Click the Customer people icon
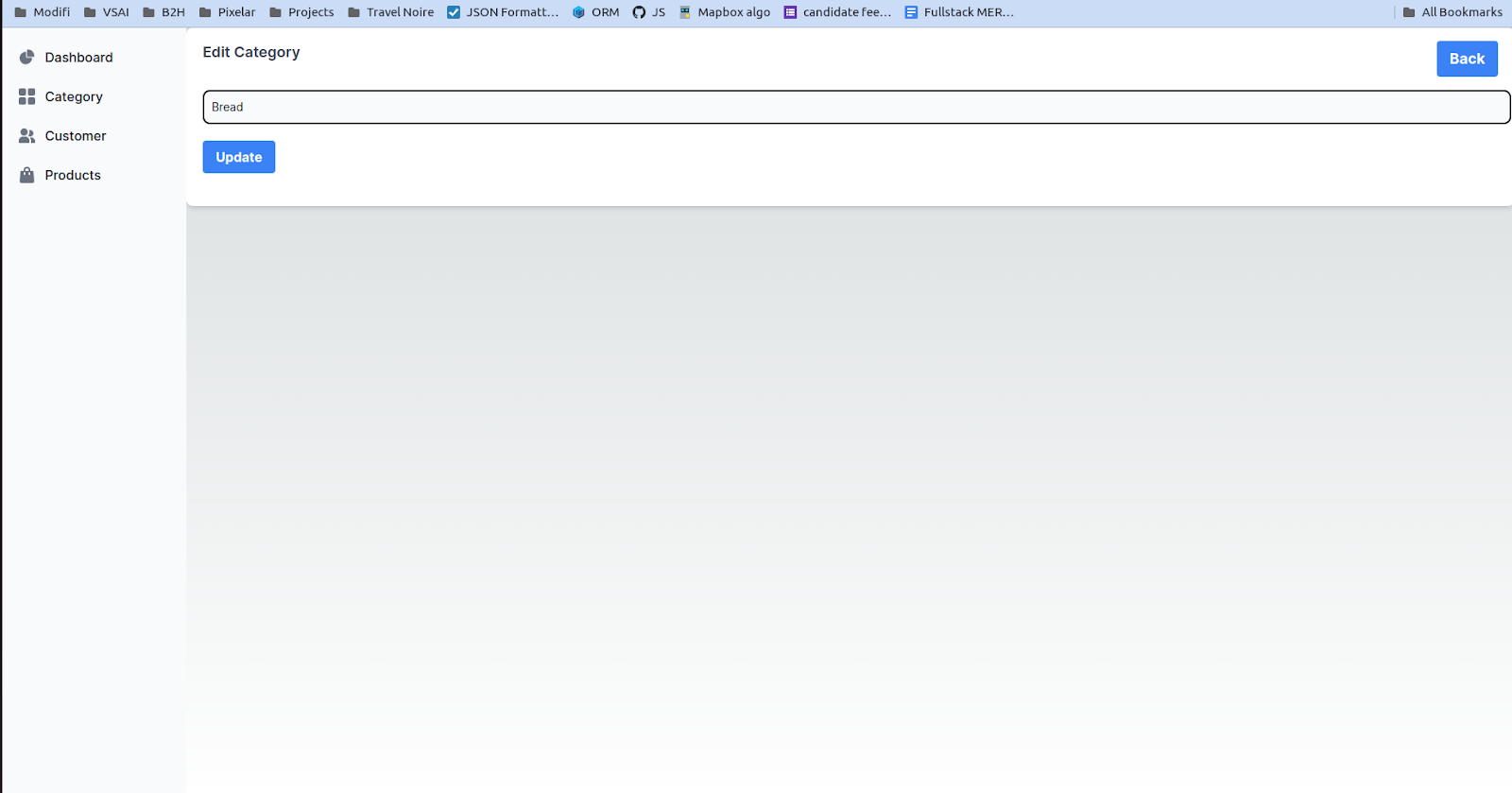Viewport: 1512px width, 793px height. (x=26, y=136)
